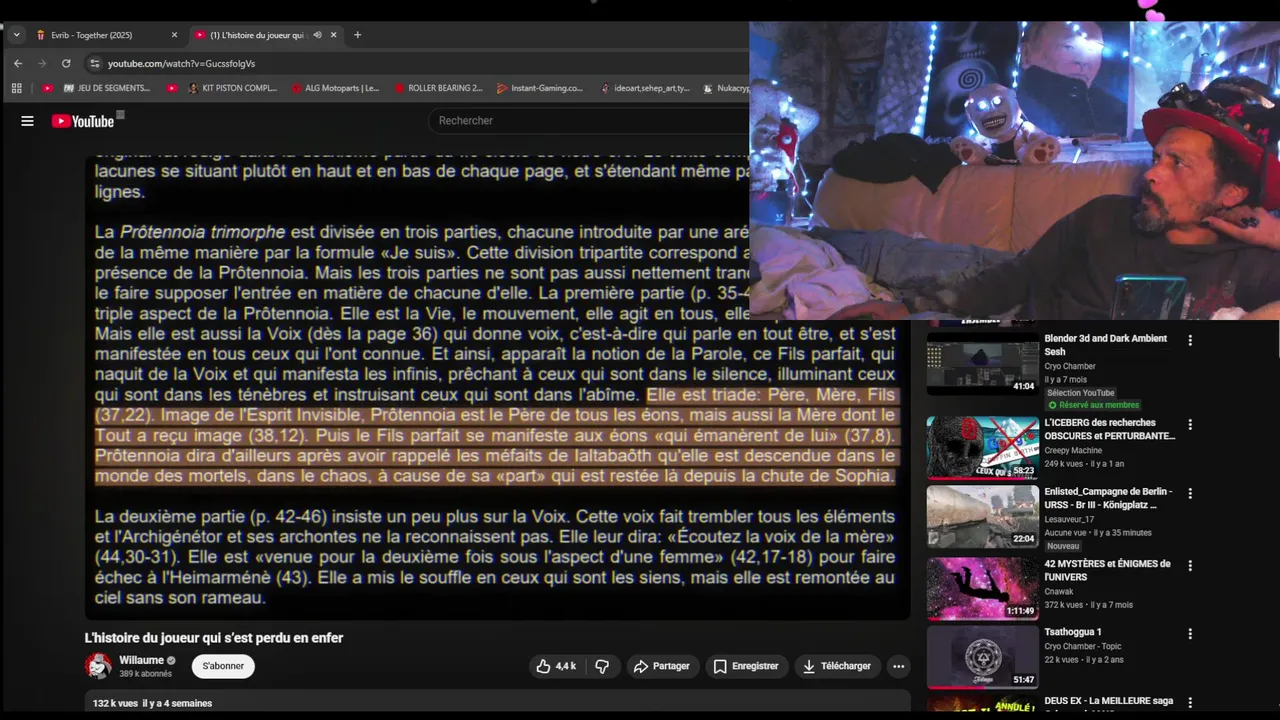
Task: Open the 'Willaume' channel name link
Action: pyautogui.click(x=141, y=660)
